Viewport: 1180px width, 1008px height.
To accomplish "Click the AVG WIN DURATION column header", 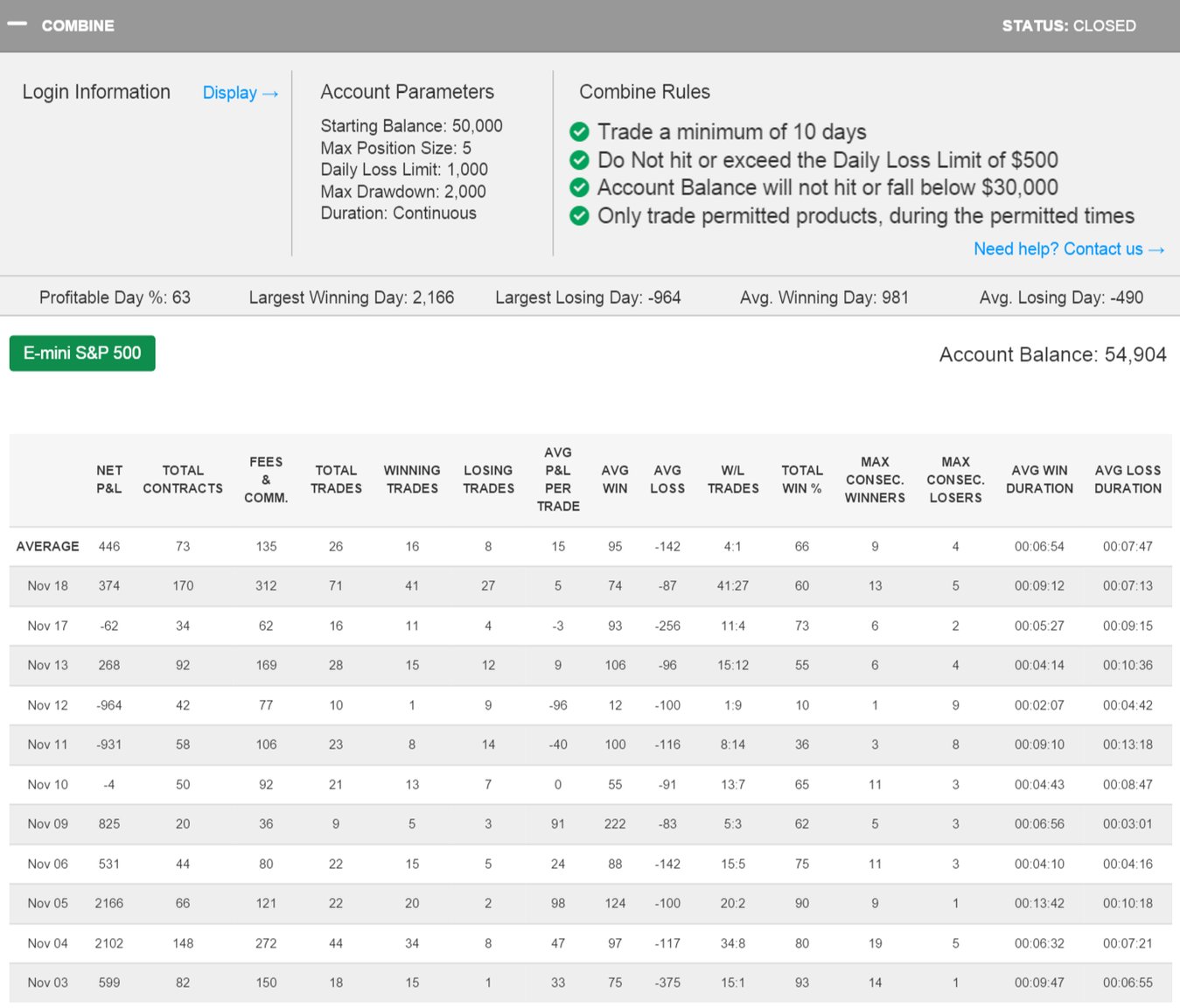I will [x=1039, y=479].
